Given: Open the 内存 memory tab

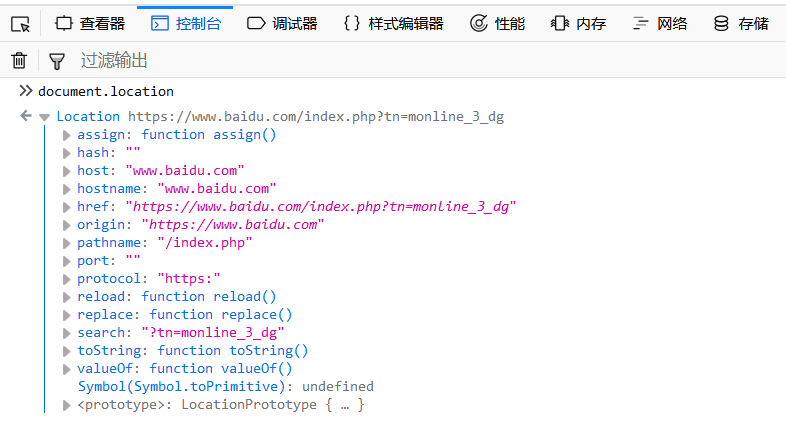Looking at the screenshot, I should pyautogui.click(x=578, y=24).
